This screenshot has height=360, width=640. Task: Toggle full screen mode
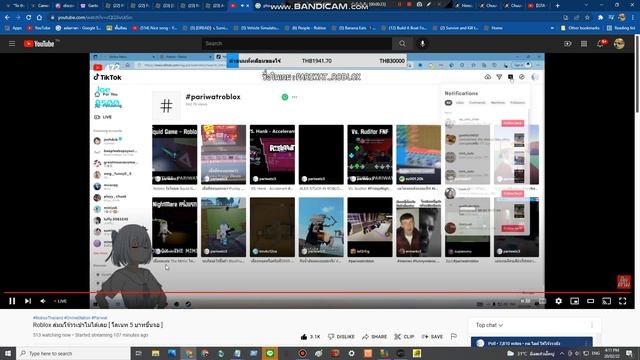click(x=622, y=301)
